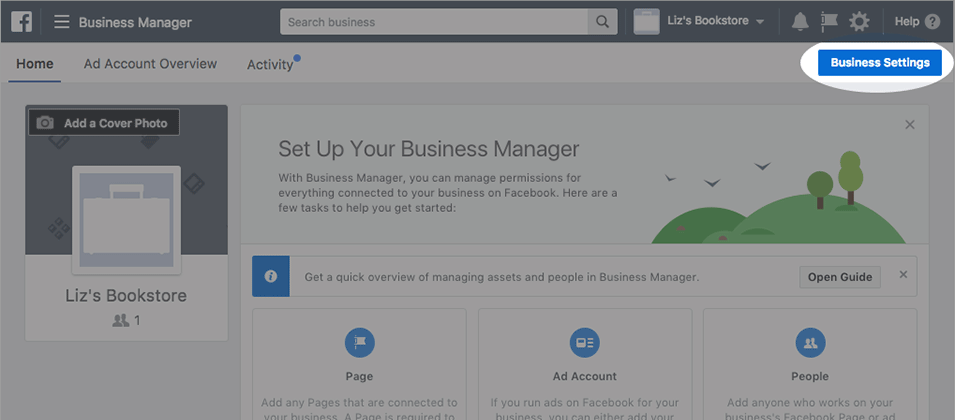Click the Ad Account circle icon
Viewport: 955px width, 420px height.
(585, 343)
